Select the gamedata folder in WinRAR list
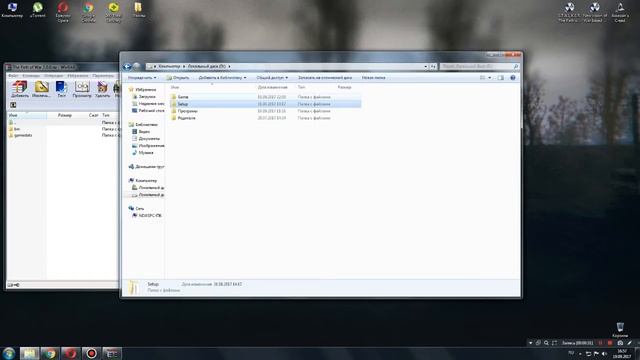This screenshot has height=360, width=640. click(20, 135)
